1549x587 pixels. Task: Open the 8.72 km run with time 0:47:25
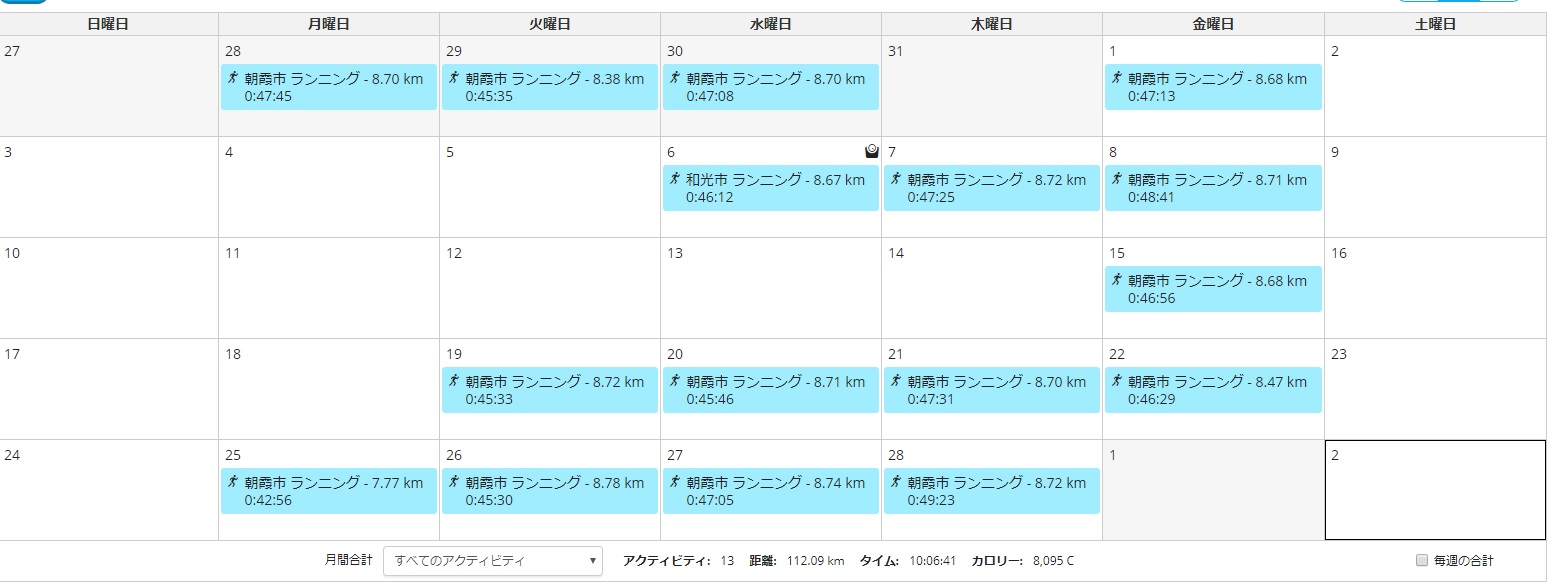click(x=992, y=188)
